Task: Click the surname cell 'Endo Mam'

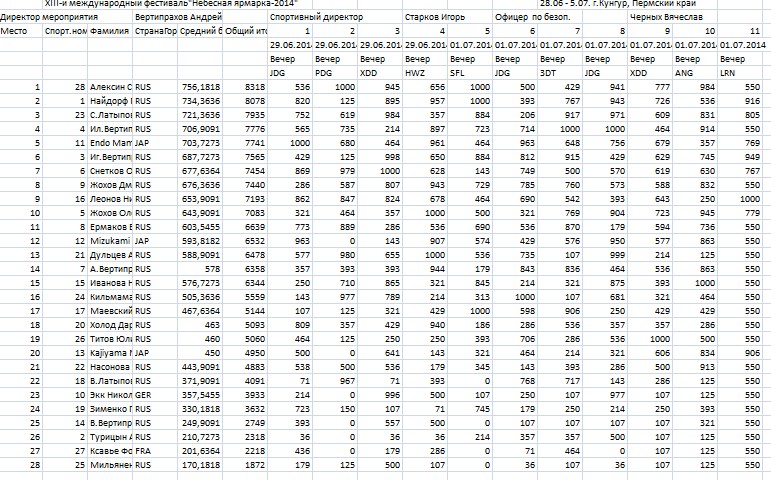Action: [110, 143]
